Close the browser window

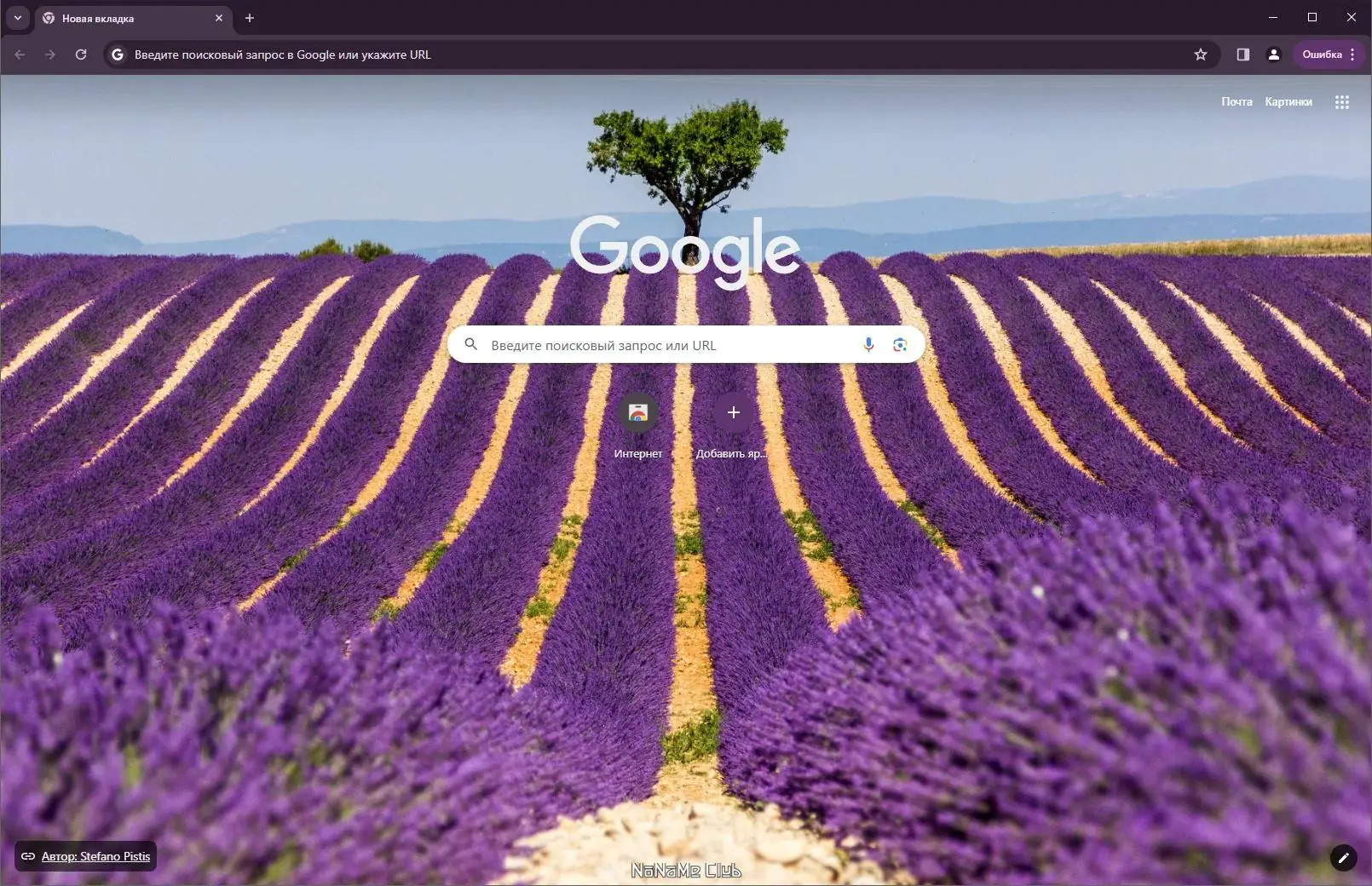point(1352,18)
